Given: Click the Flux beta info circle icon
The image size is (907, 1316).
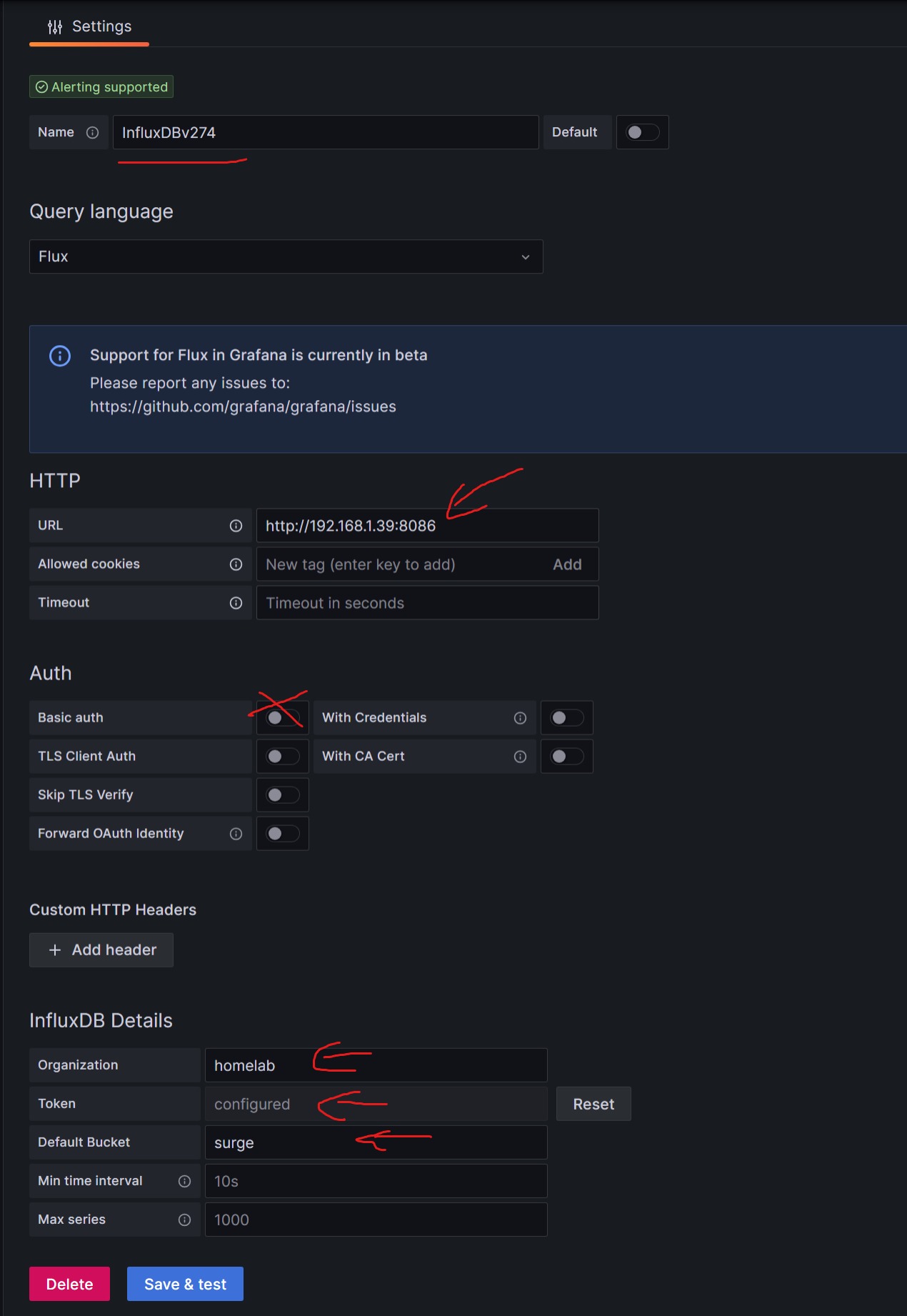Looking at the screenshot, I should click(60, 355).
